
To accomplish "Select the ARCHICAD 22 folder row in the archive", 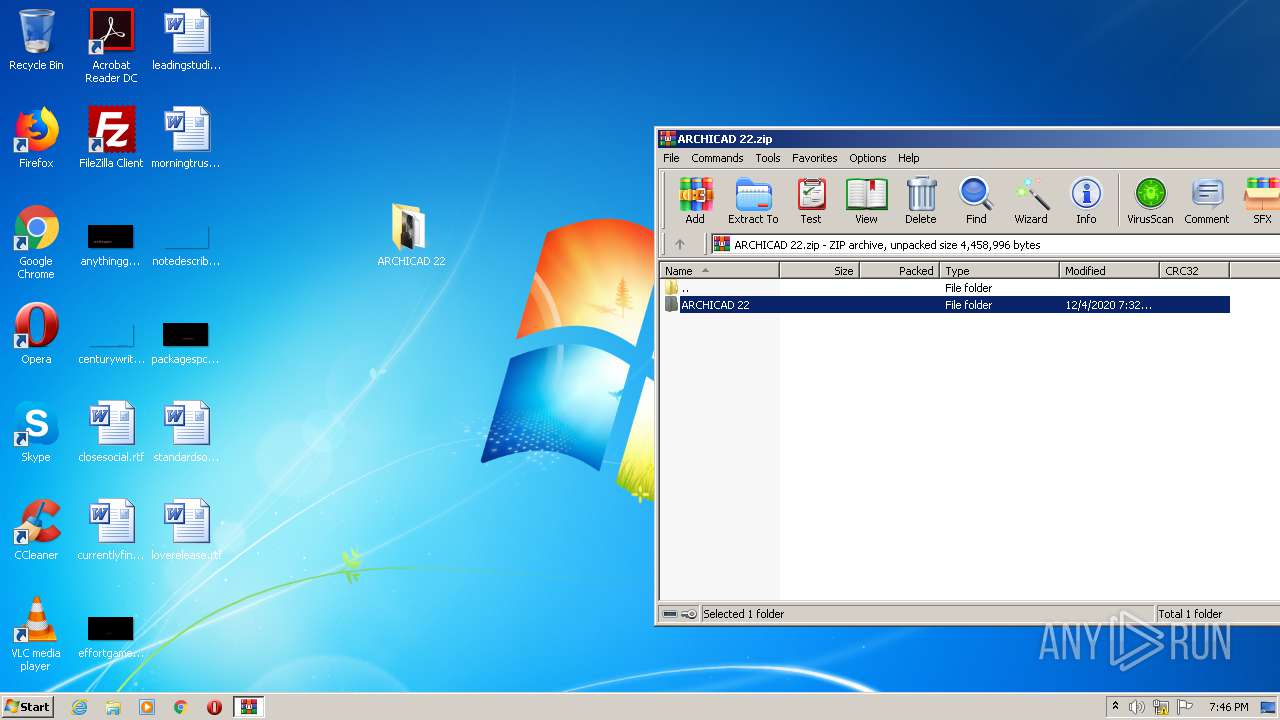I will [945, 305].
